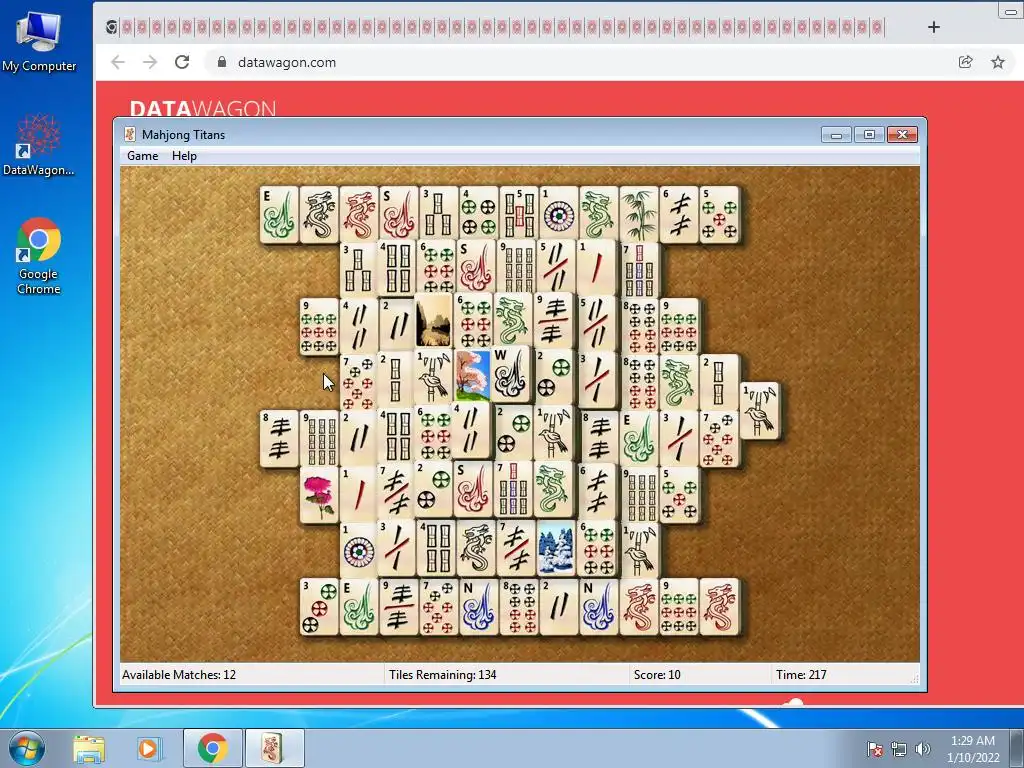Viewport: 1024px width, 768px height.
Task: Select the cherry blossom season tile
Action: tap(472, 375)
